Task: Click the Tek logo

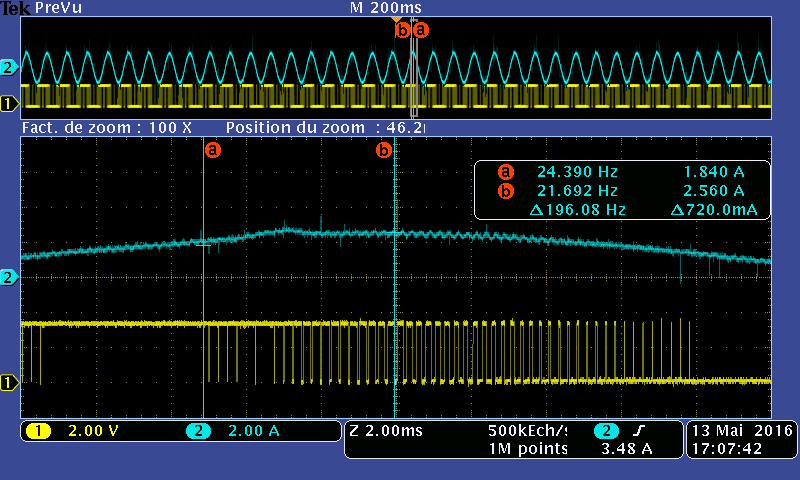Action: click(15, 8)
